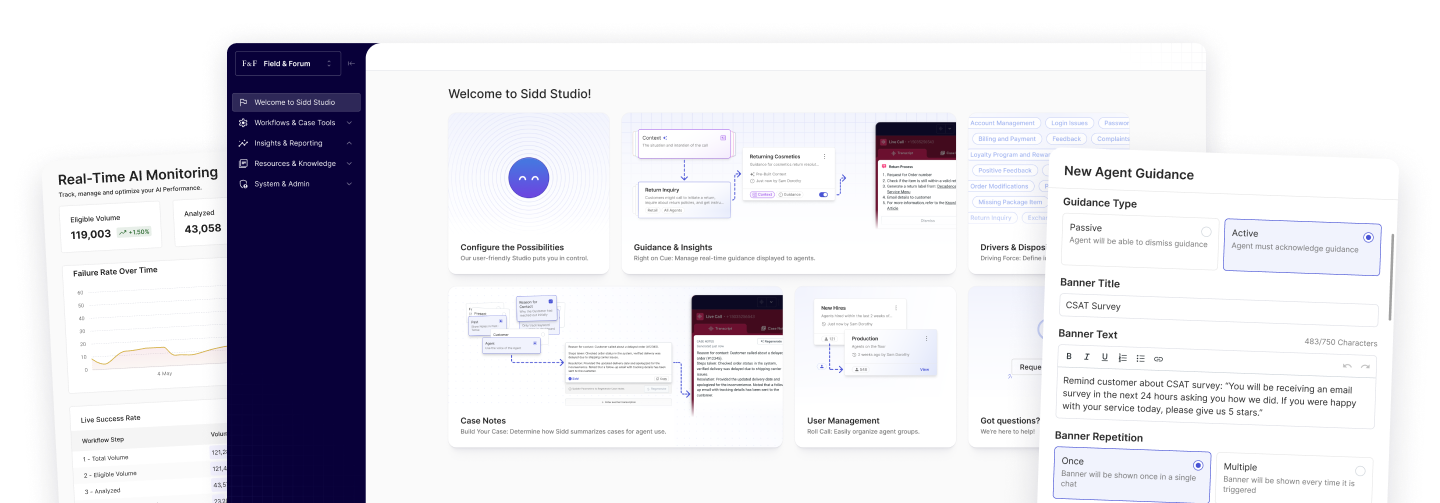Click the Eligible Volume 119,003 stat
Viewport: 1440px width, 503px height.
pos(111,229)
